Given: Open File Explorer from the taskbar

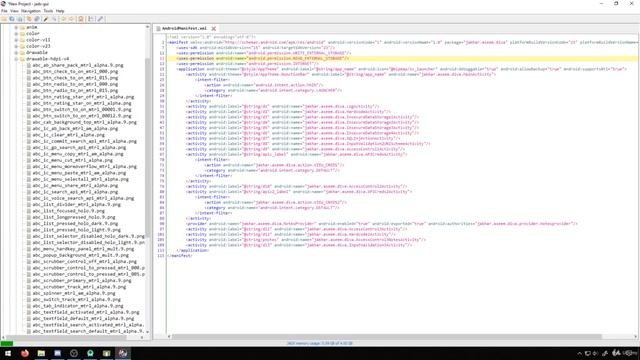Looking at the screenshot, I should pyautogui.click(x=41, y=353).
